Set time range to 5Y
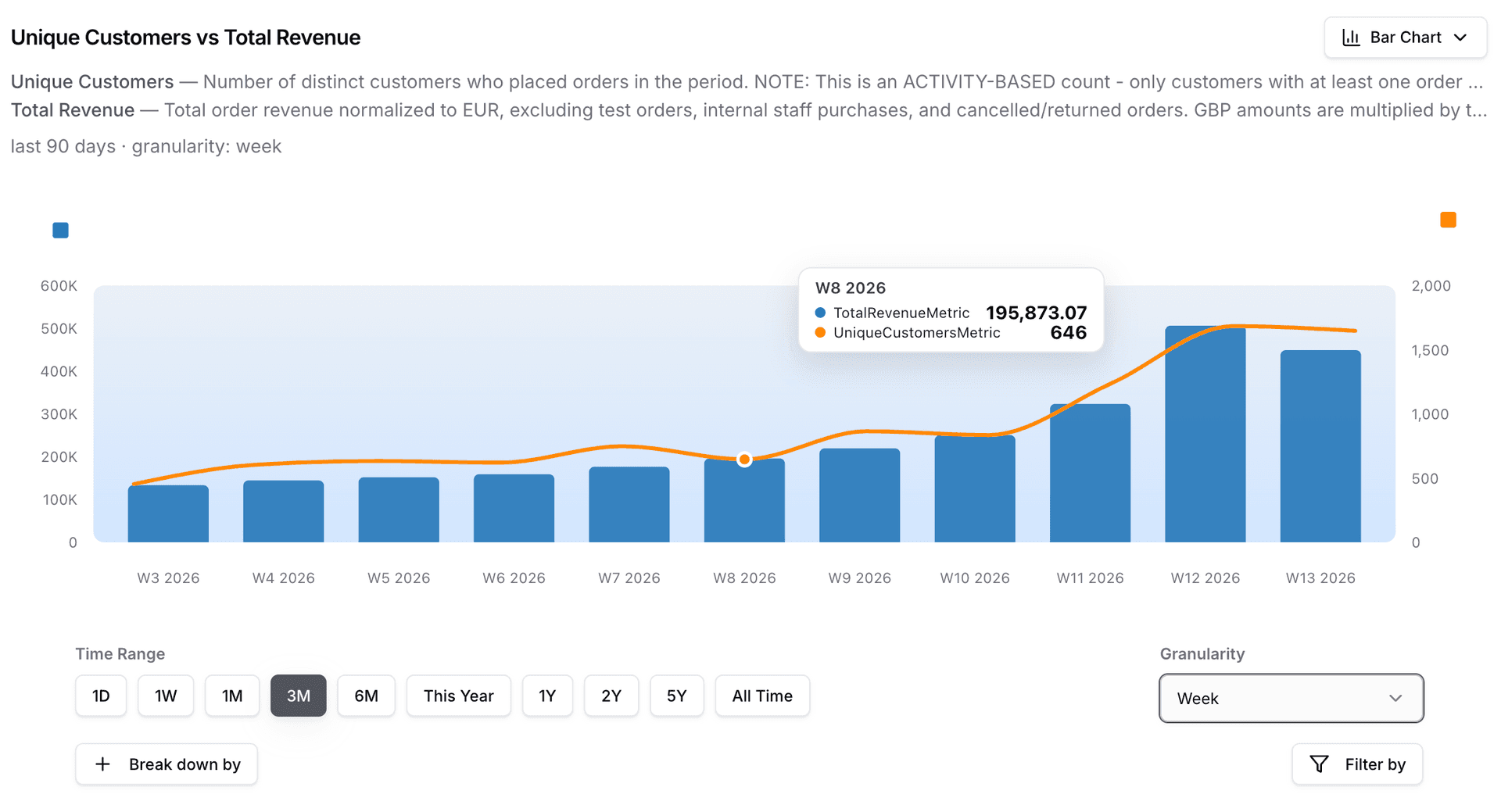1501x812 pixels. click(x=676, y=696)
